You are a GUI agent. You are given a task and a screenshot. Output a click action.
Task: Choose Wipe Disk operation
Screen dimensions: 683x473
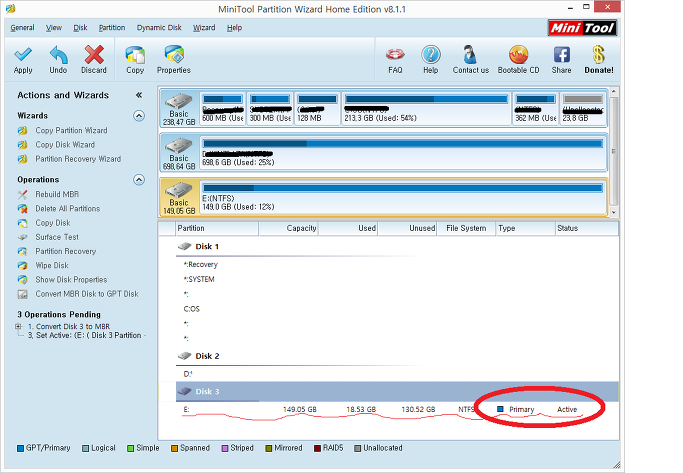[x=52, y=265]
